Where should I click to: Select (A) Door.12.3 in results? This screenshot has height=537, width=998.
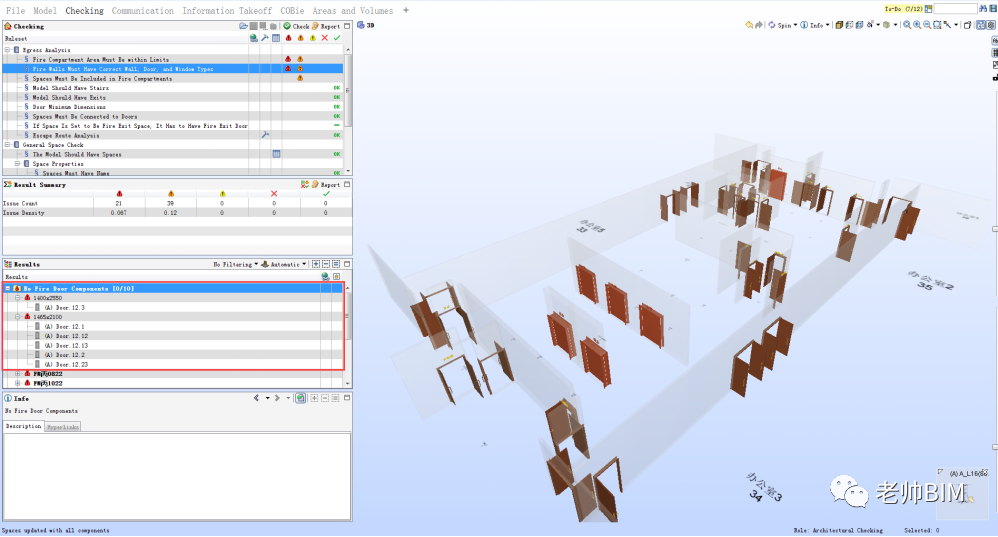pyautogui.click(x=64, y=307)
